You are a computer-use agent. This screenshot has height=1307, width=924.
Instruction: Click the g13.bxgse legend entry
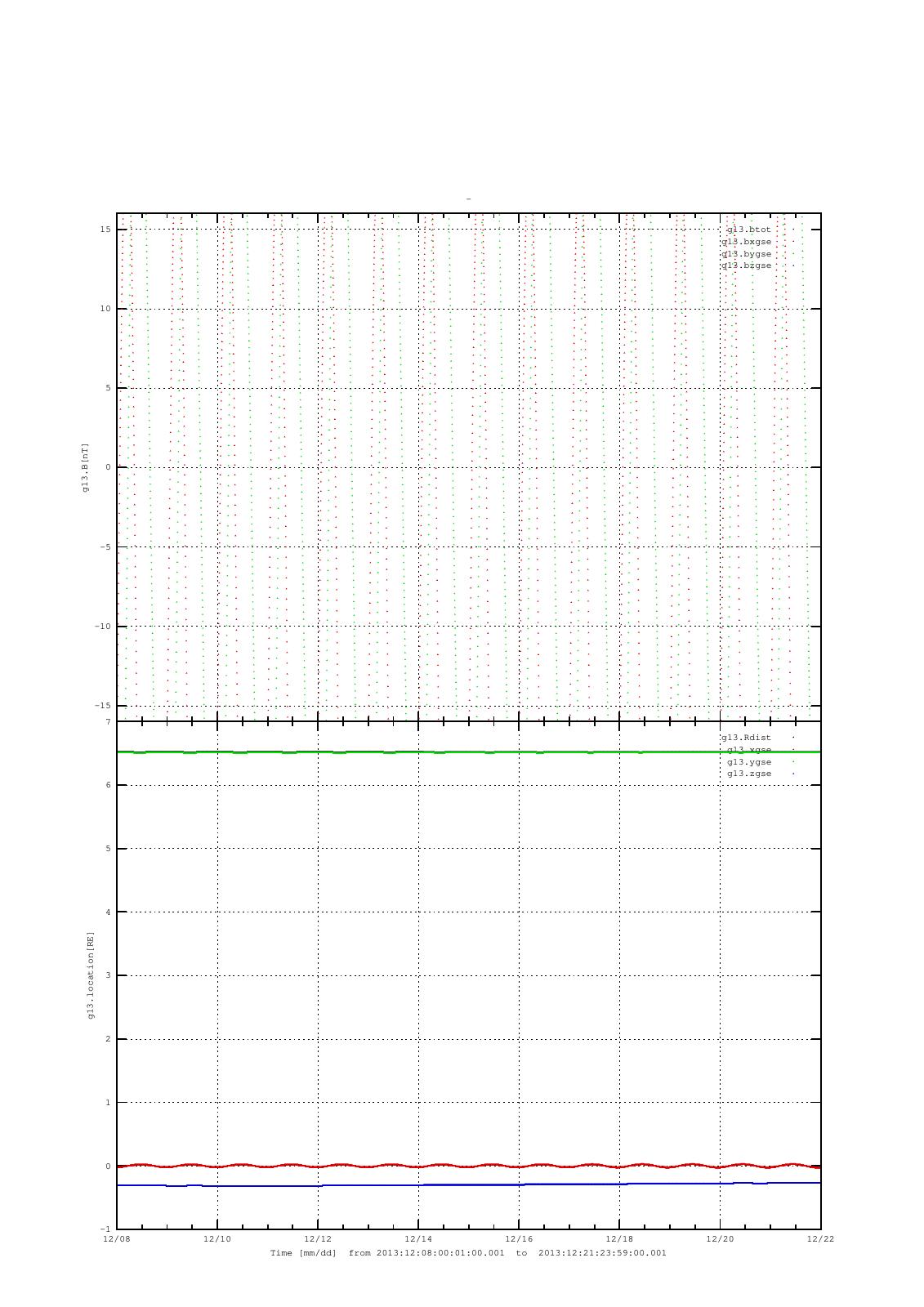[747, 242]
